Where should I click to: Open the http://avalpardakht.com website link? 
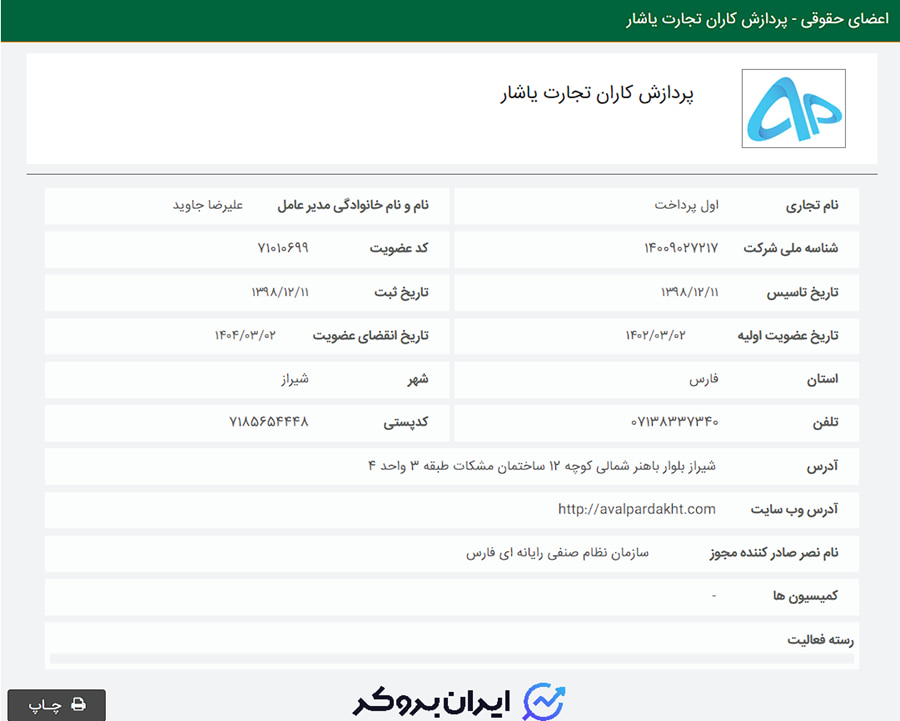(x=637, y=509)
